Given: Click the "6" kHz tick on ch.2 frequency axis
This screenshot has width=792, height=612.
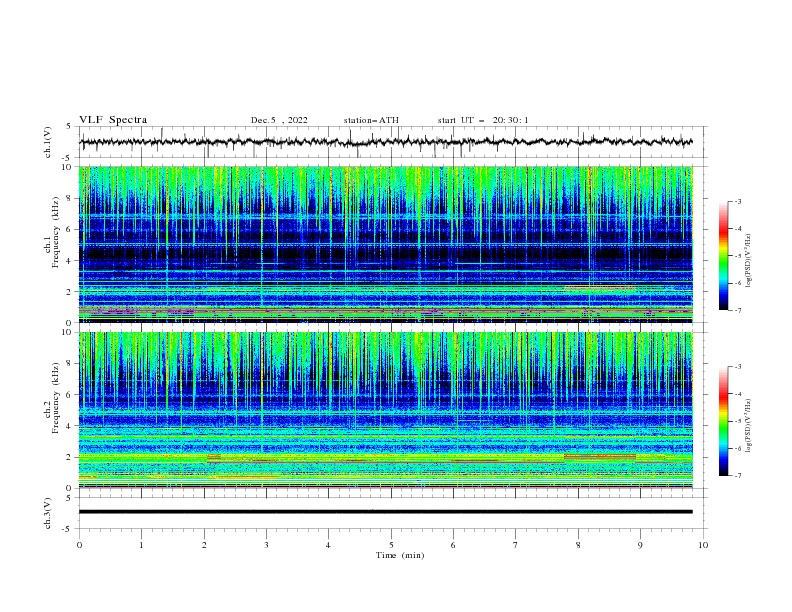Looking at the screenshot, I should coord(71,395).
